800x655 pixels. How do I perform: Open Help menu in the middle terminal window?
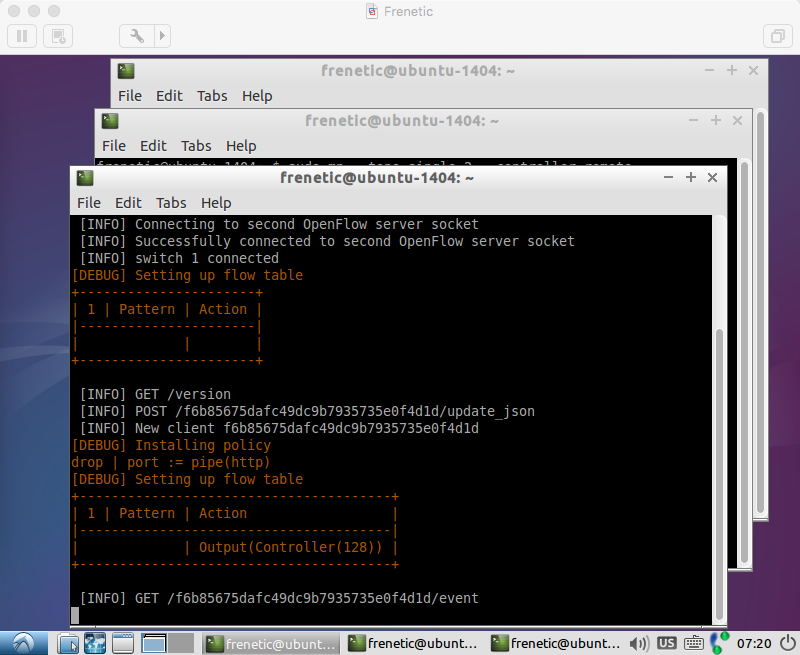pyautogui.click(x=241, y=146)
